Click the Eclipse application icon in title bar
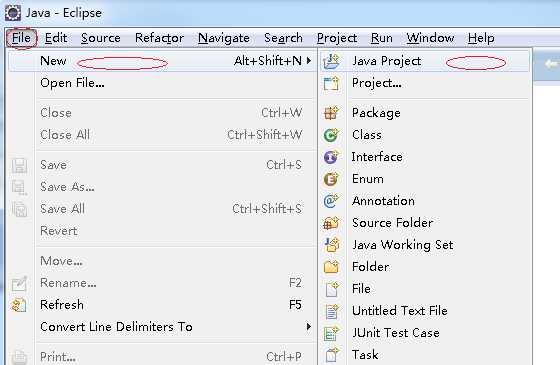Viewport: 560px width, 365px height. click(13, 13)
